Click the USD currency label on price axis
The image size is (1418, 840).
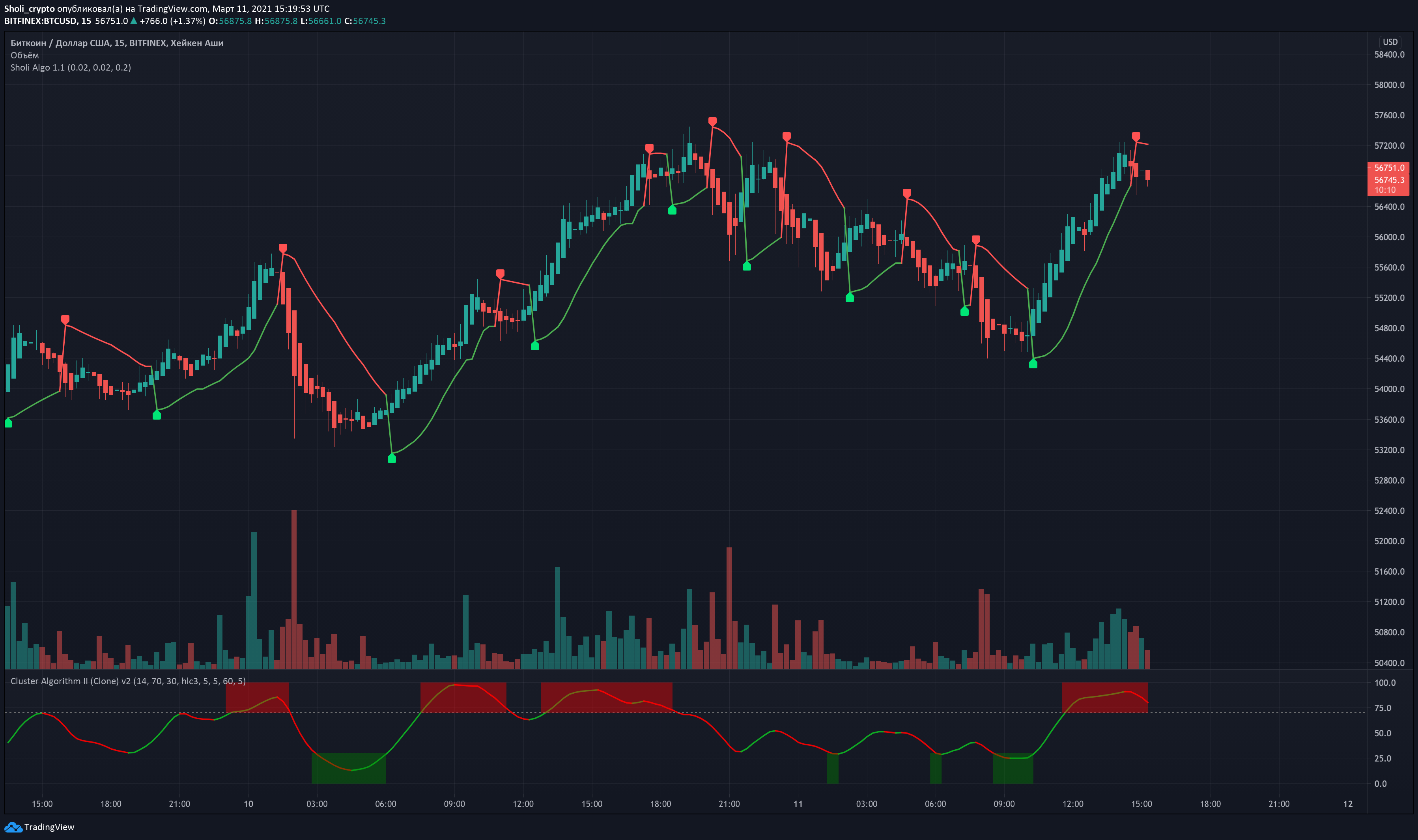pos(1390,42)
